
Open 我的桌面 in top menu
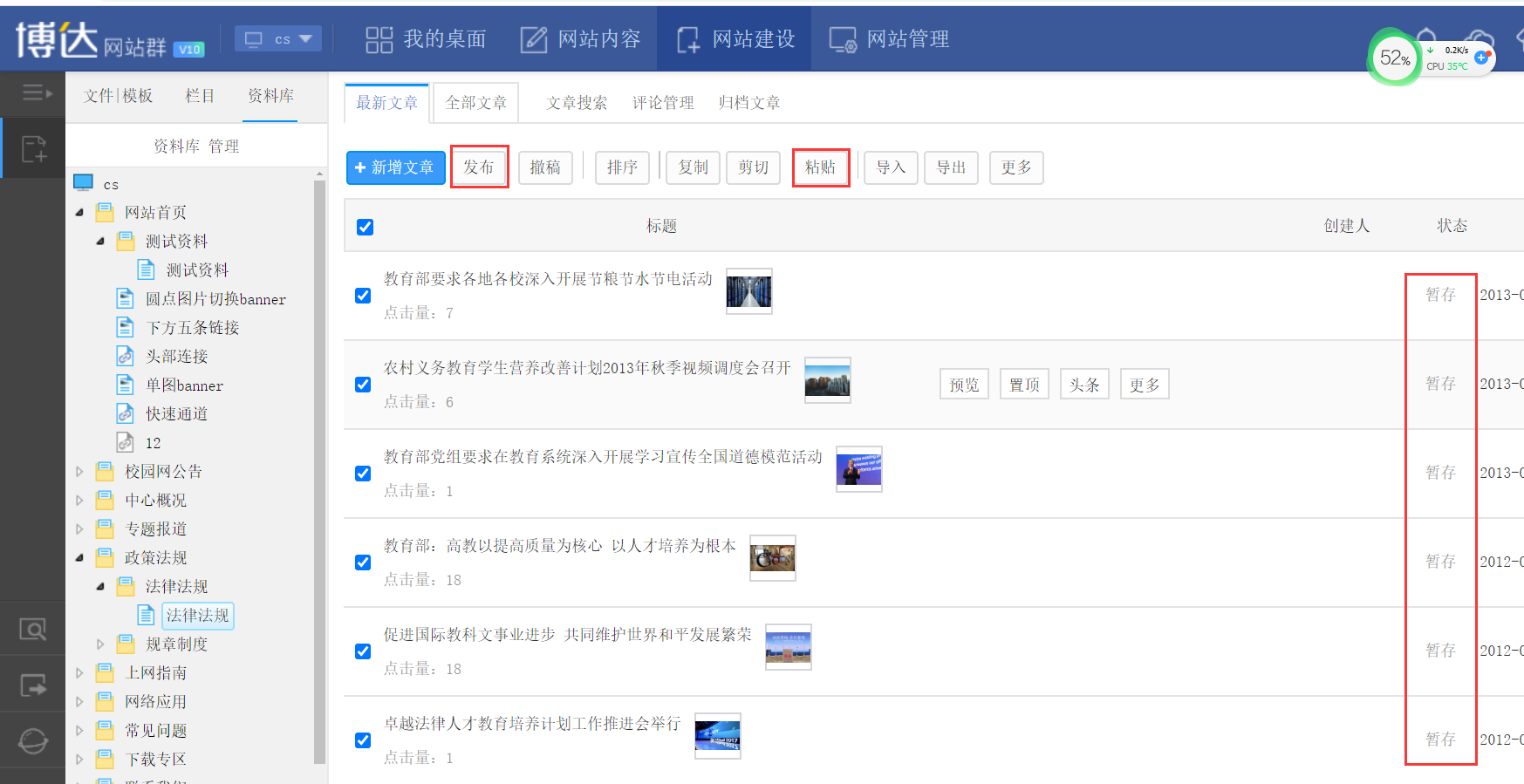pyautogui.click(x=426, y=39)
